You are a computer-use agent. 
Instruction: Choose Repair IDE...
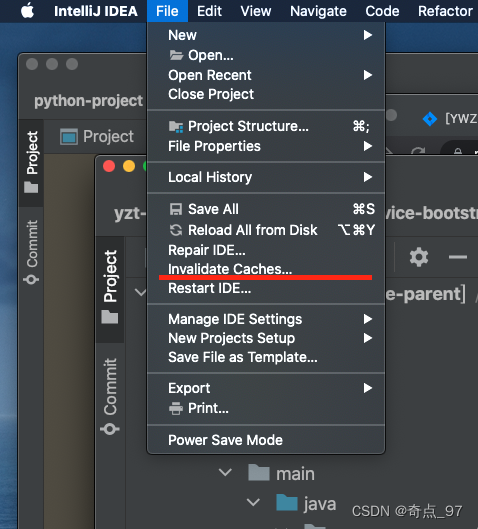(x=266, y=250)
